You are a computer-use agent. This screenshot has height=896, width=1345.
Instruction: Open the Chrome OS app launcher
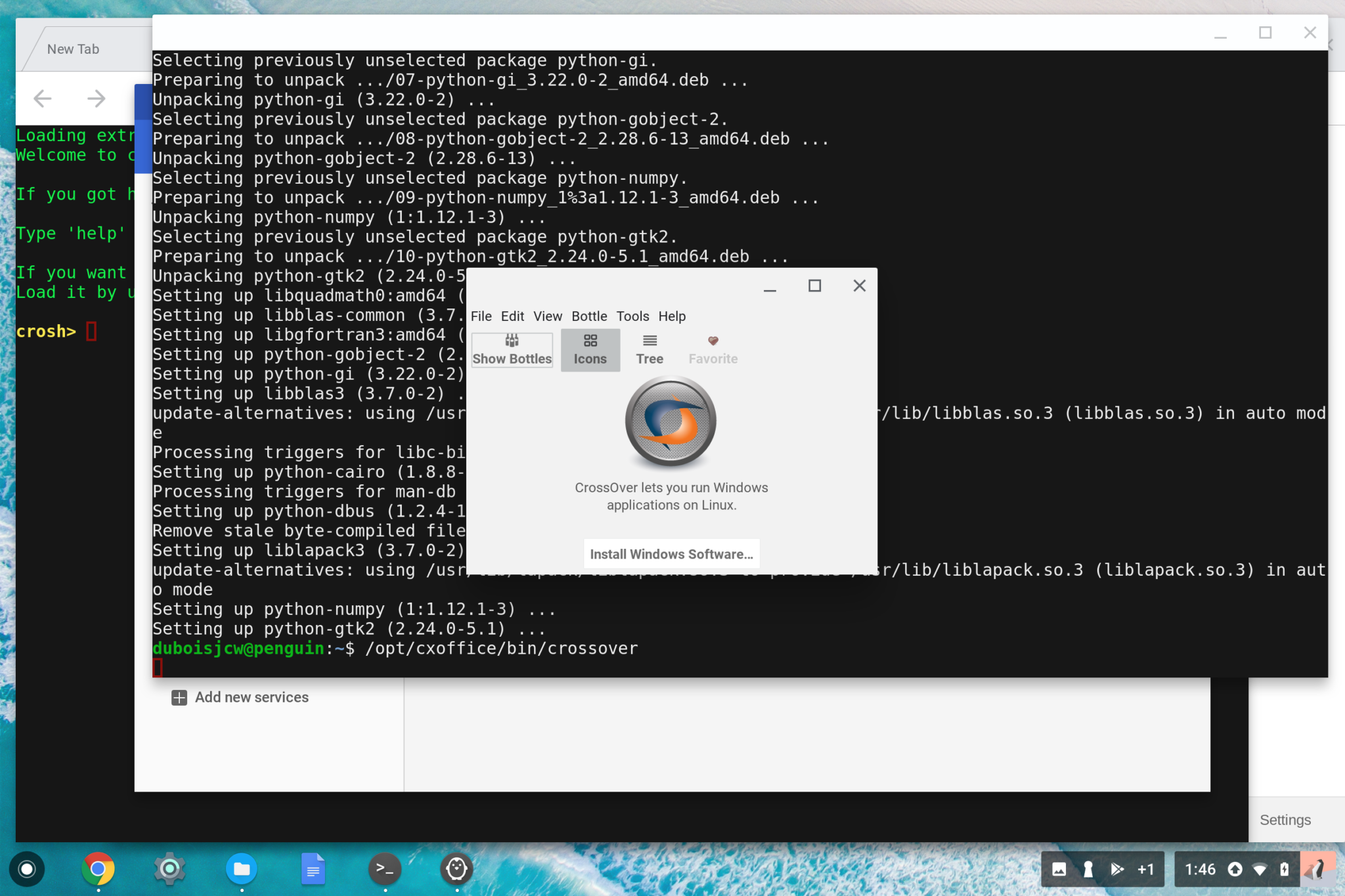coord(27,869)
